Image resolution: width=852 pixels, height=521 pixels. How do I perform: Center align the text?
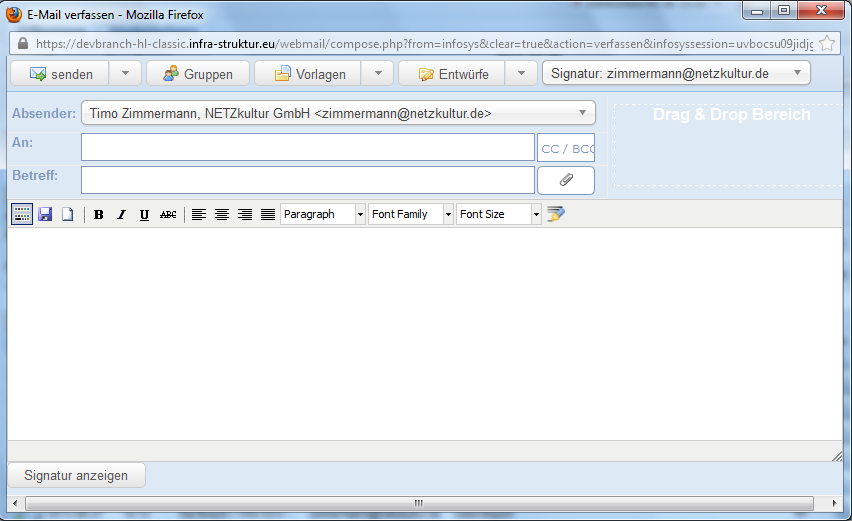click(x=222, y=214)
